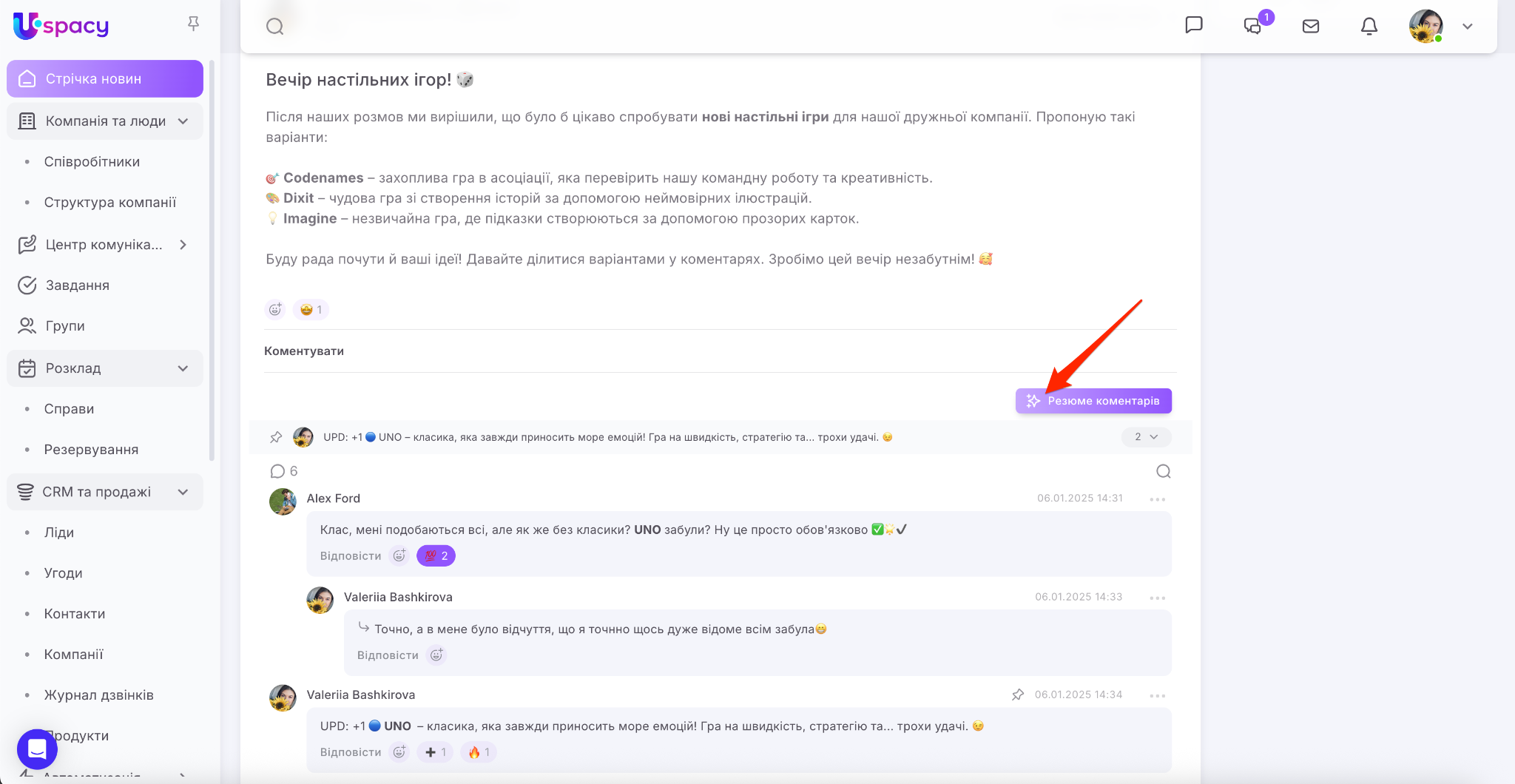Open options menu for Alex Ford's comment

click(1157, 500)
